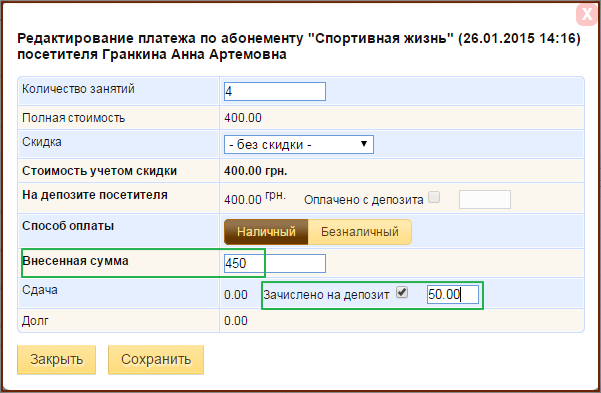Switch payment method to Безналичный

click(x=360, y=232)
